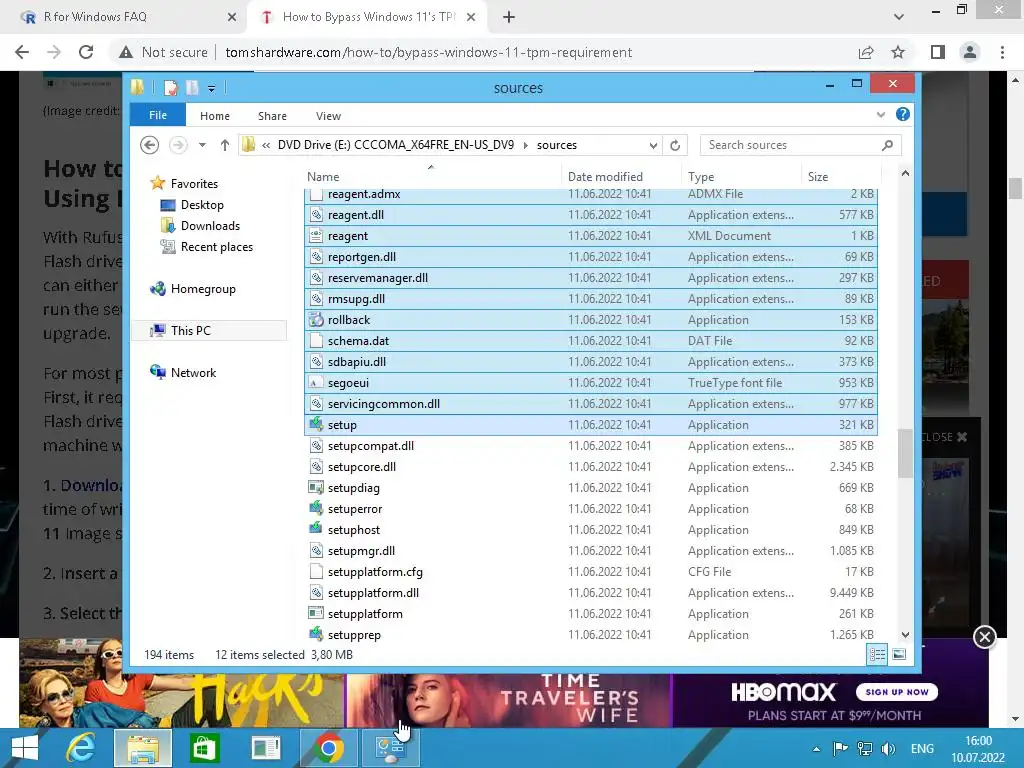The width and height of the screenshot is (1024, 768).
Task: Open the File ribbon tab
Action: point(158,115)
